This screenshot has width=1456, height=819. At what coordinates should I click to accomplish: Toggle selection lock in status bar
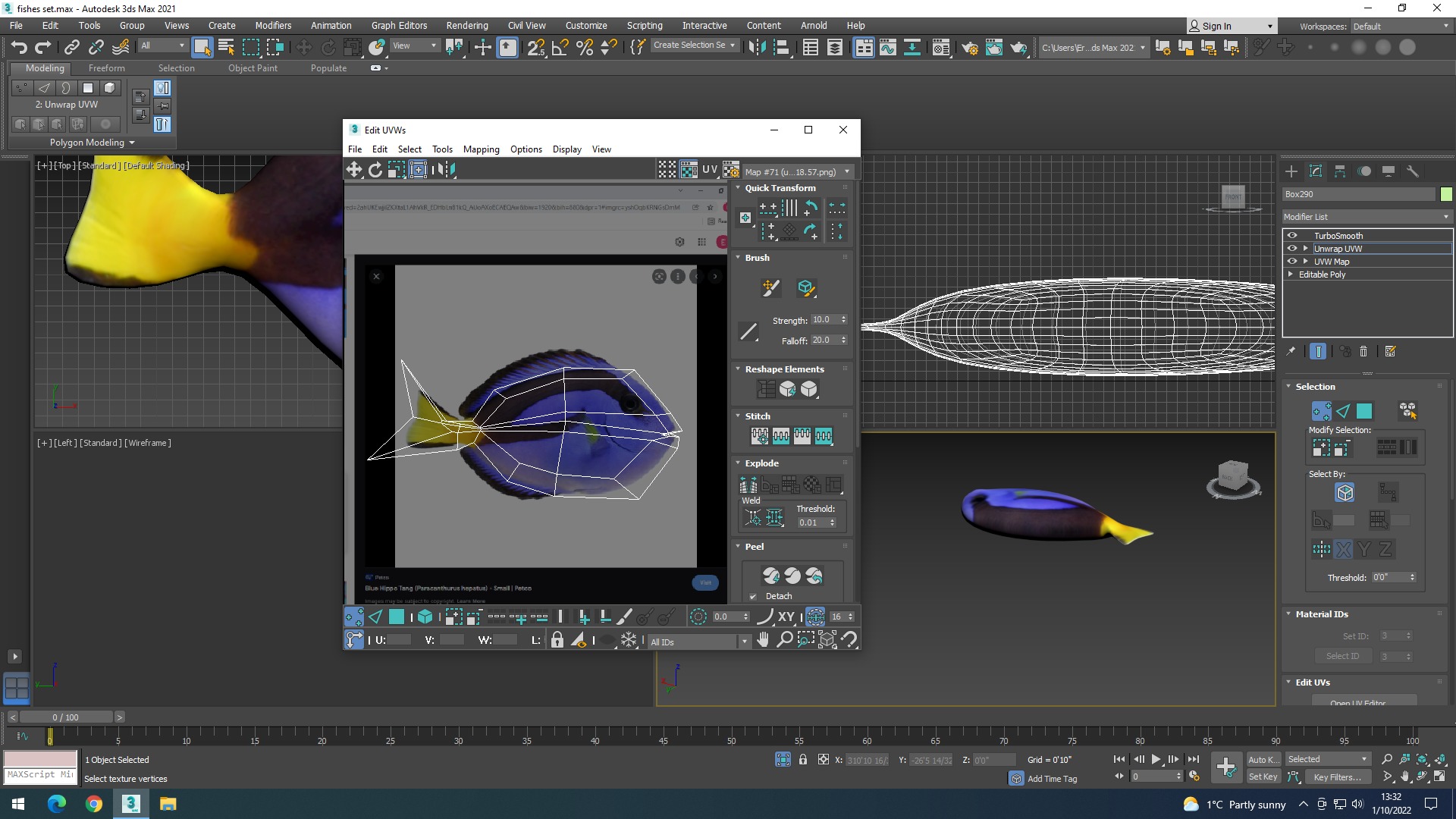[803, 760]
